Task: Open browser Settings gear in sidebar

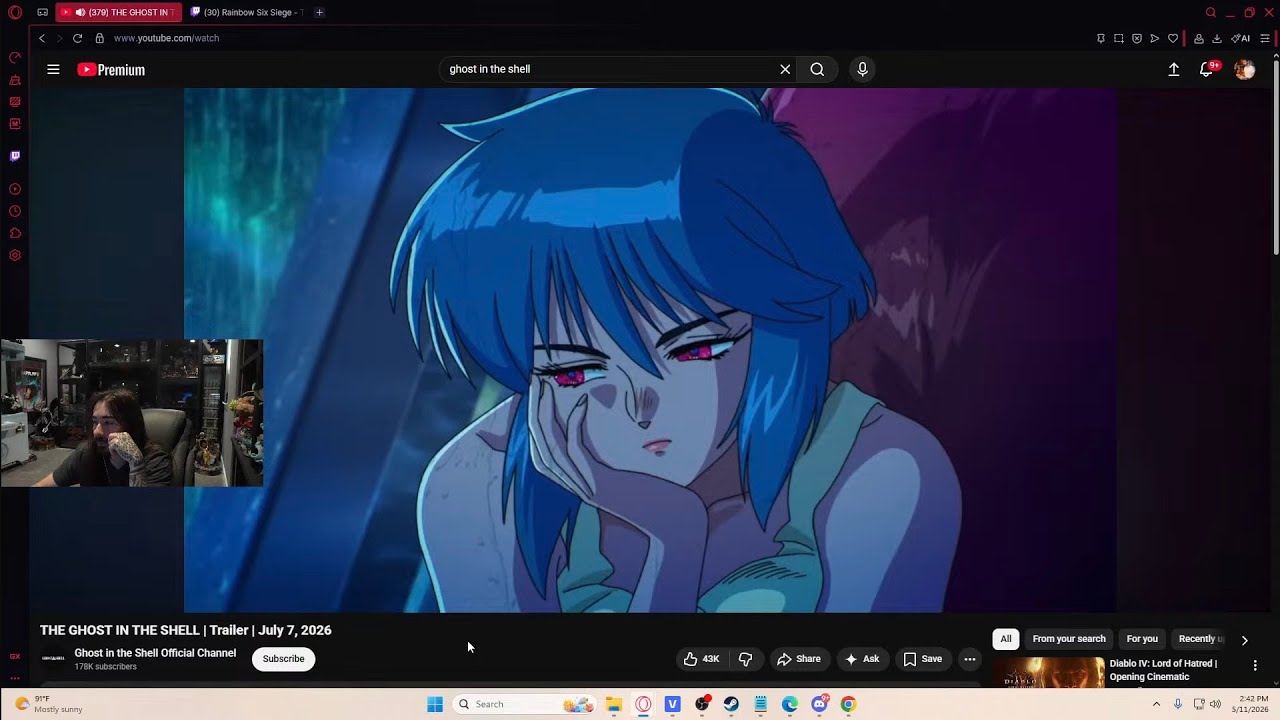Action: pos(14,255)
